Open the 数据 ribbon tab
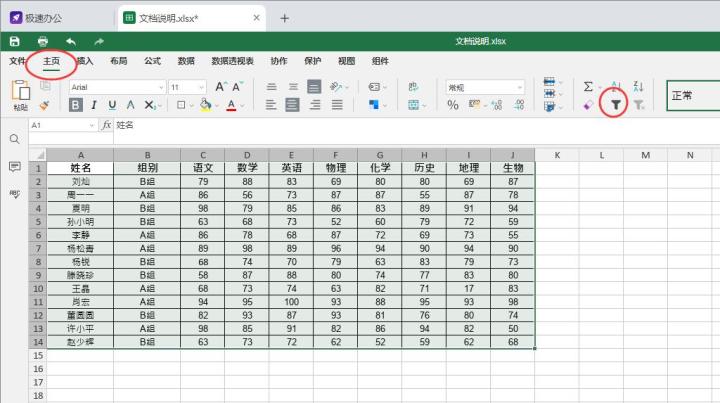Viewport: 720px width, 403px height. tap(186, 60)
